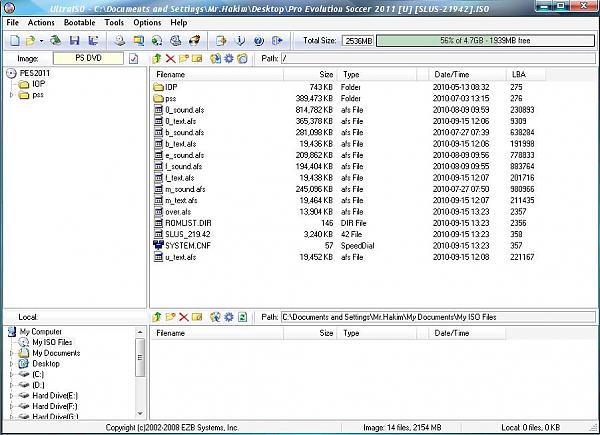Open the Tools menu
The width and height of the screenshot is (600, 435).
[x=114, y=23]
